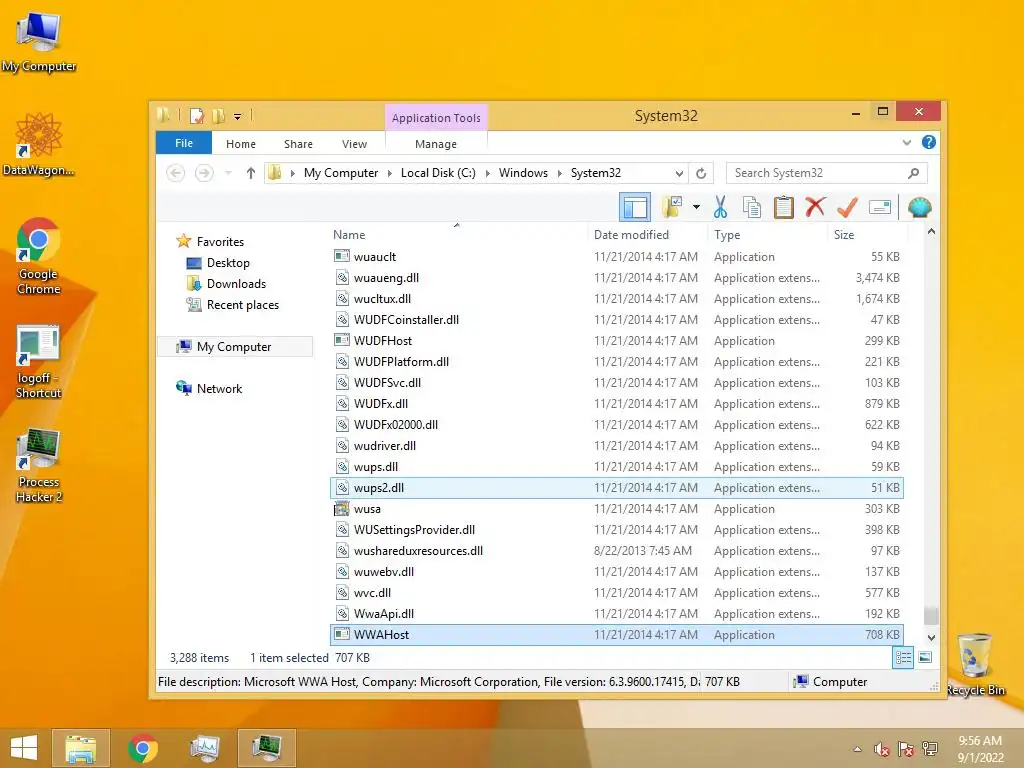Switch to the Share ribbon tab
The width and height of the screenshot is (1024, 768).
click(298, 144)
